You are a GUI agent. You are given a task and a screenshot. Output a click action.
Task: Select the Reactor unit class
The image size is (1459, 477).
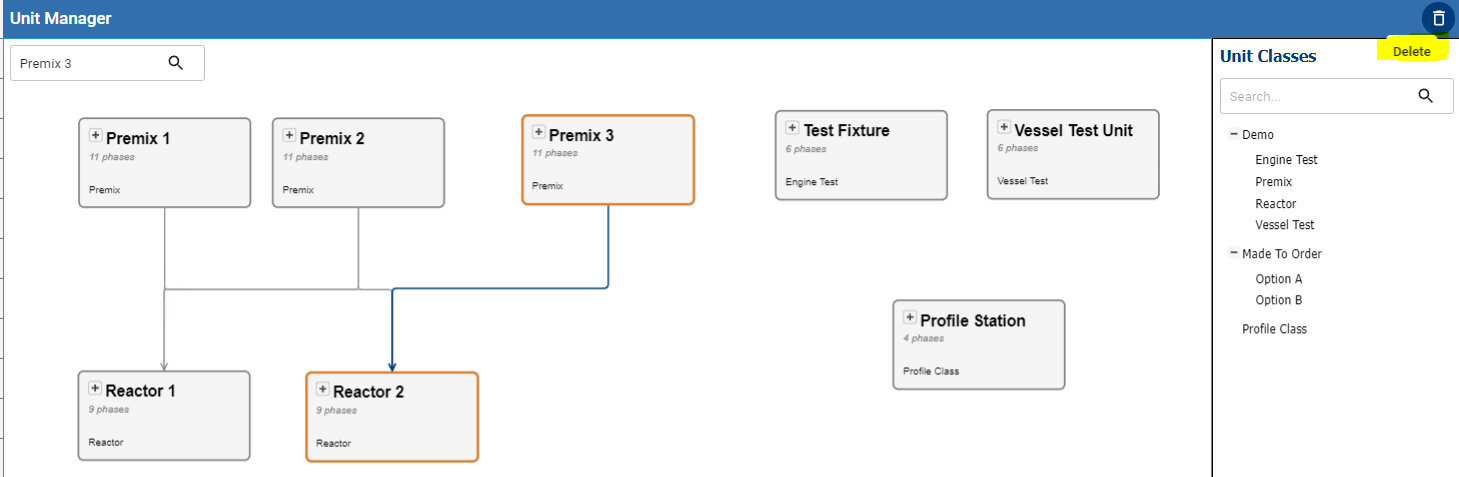click(1275, 204)
